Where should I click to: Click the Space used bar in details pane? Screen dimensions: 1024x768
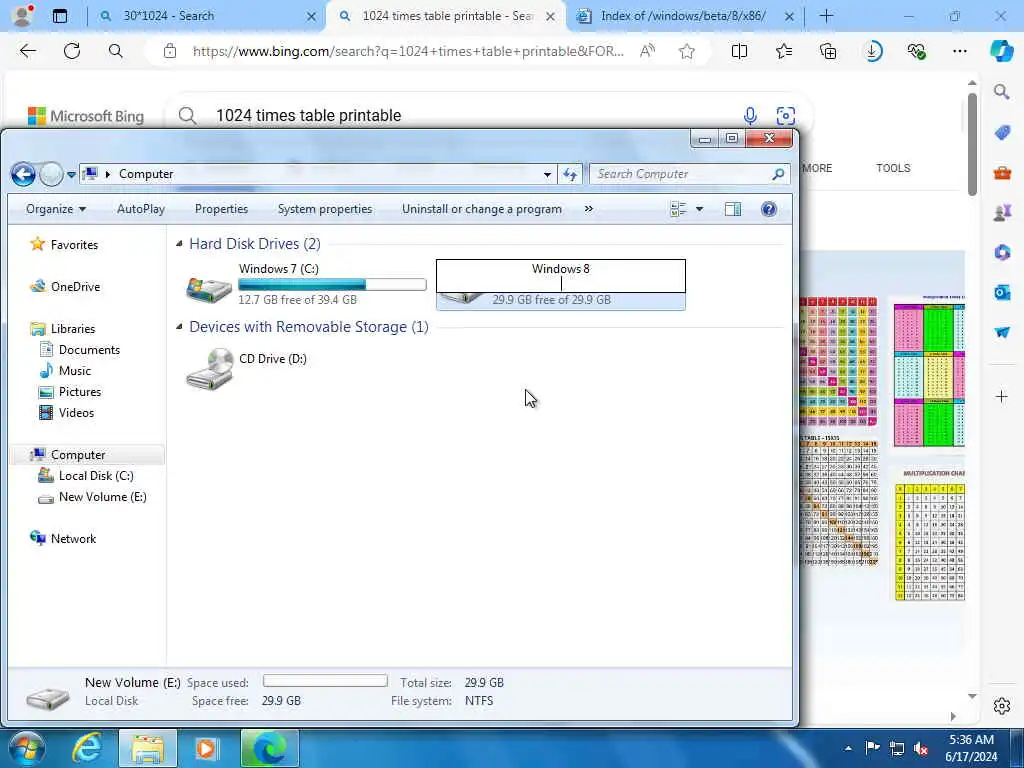tap(325, 681)
